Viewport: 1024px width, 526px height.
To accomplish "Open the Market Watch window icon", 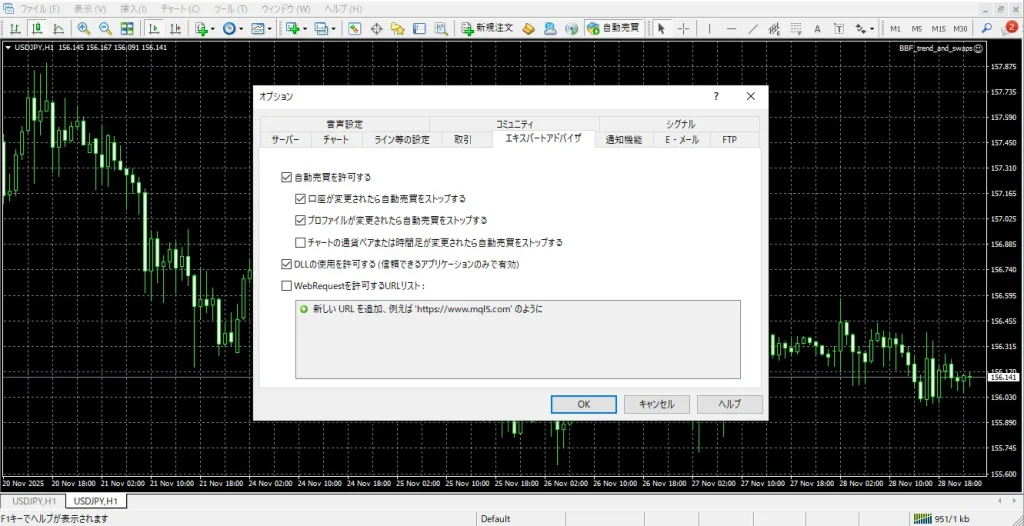I will (x=355, y=29).
